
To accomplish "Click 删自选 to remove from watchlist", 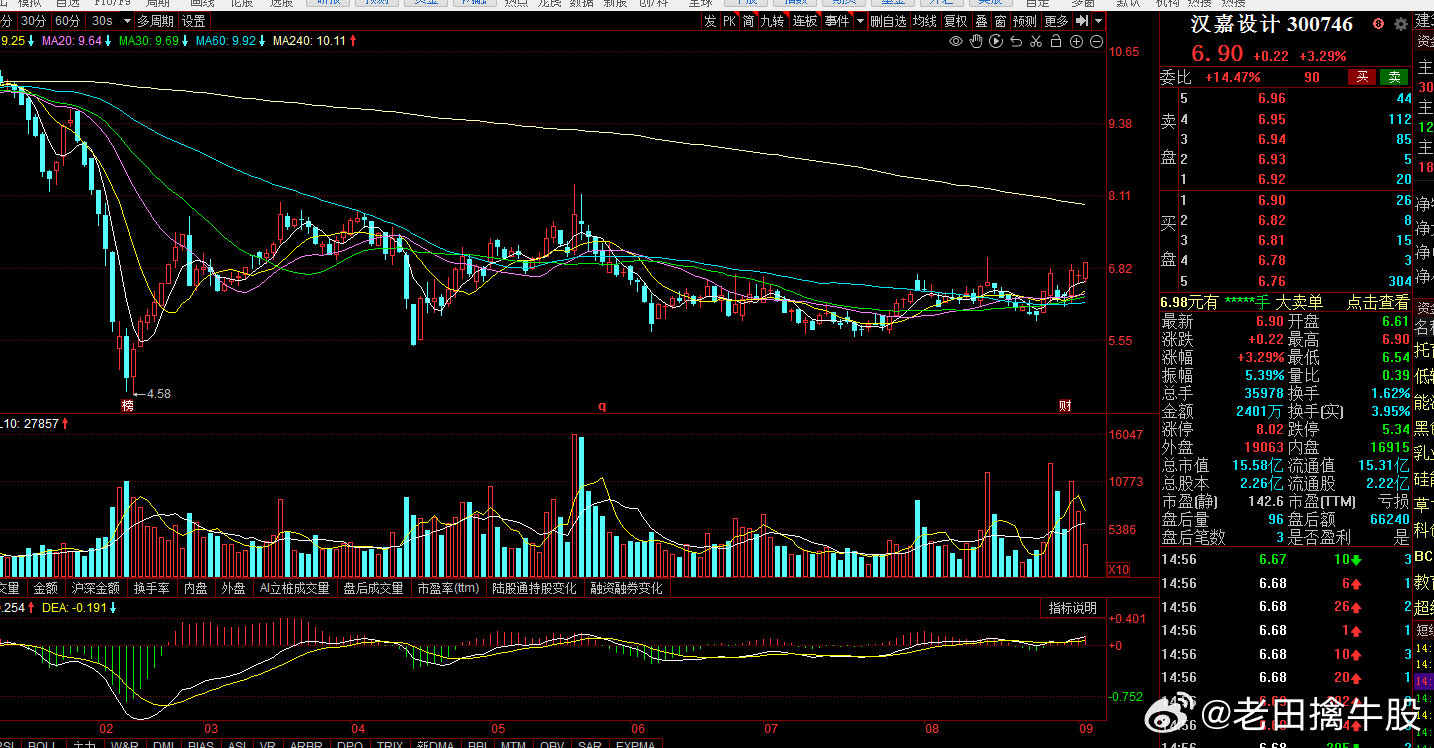I will pyautogui.click(x=888, y=21).
